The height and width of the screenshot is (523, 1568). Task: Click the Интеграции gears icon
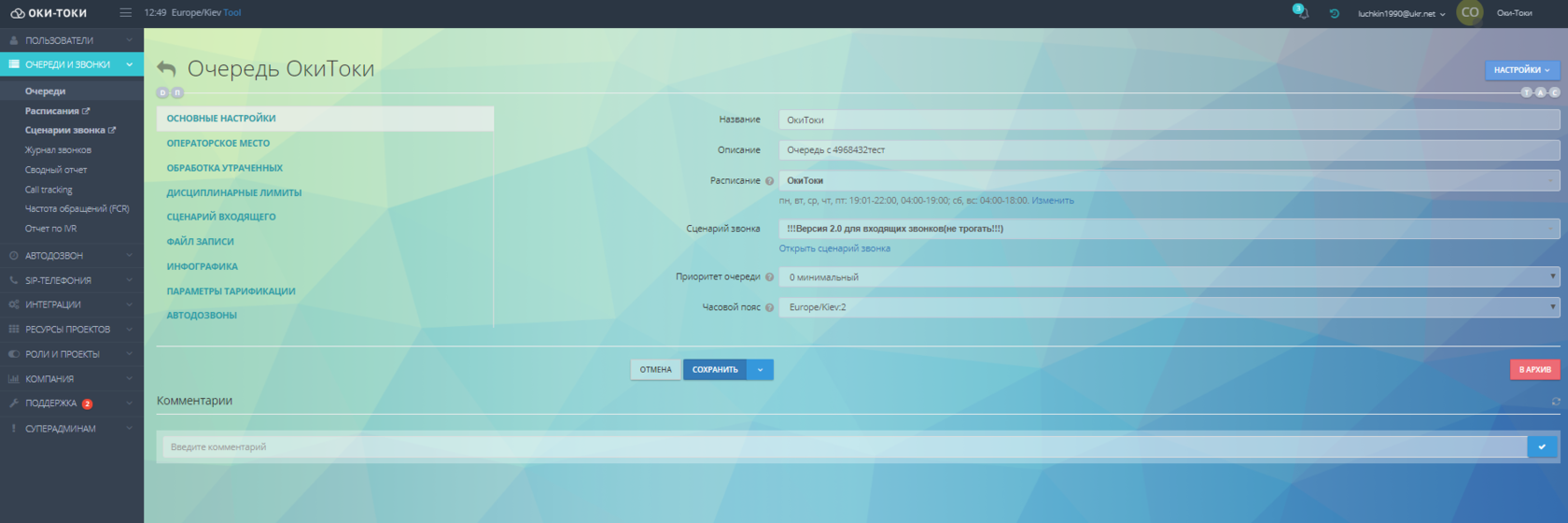(x=14, y=305)
